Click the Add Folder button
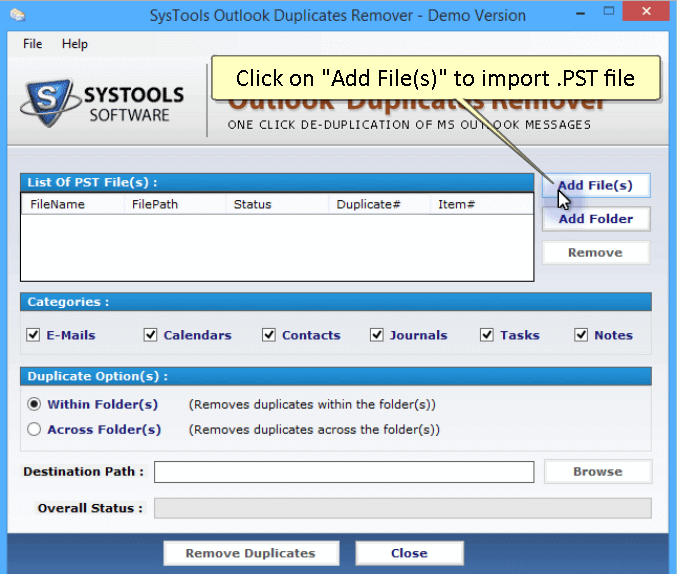The image size is (677, 574). point(596,219)
